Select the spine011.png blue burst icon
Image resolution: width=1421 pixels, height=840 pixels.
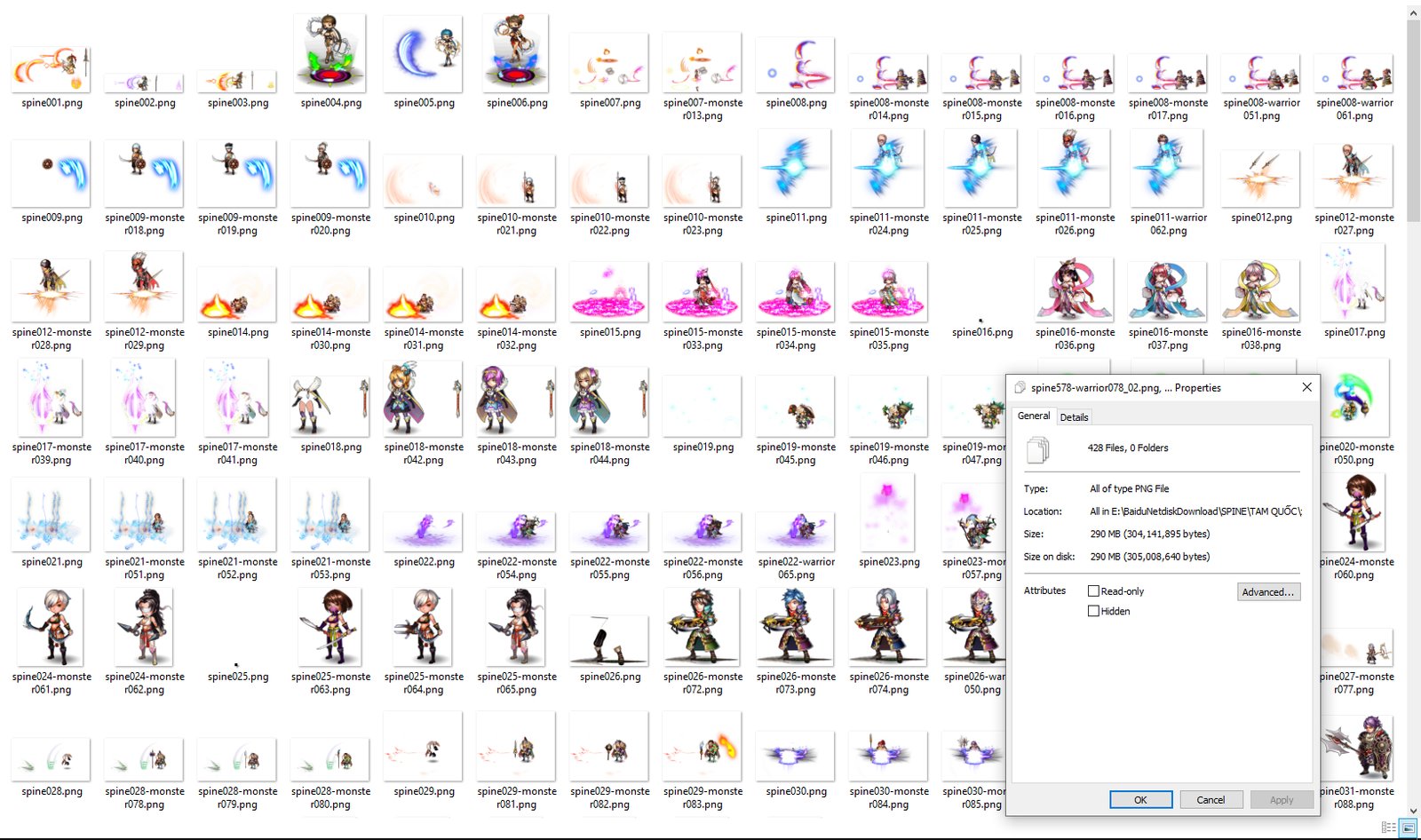[x=796, y=169]
